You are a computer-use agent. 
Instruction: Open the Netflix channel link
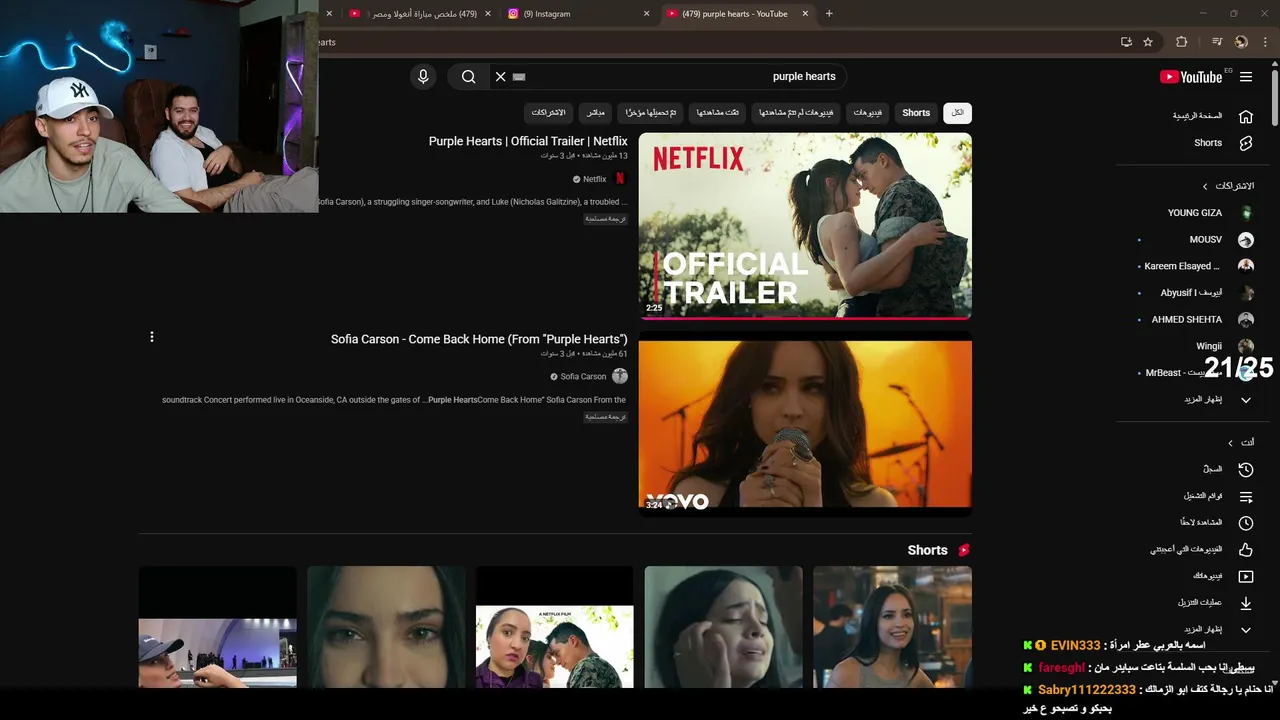pos(595,179)
